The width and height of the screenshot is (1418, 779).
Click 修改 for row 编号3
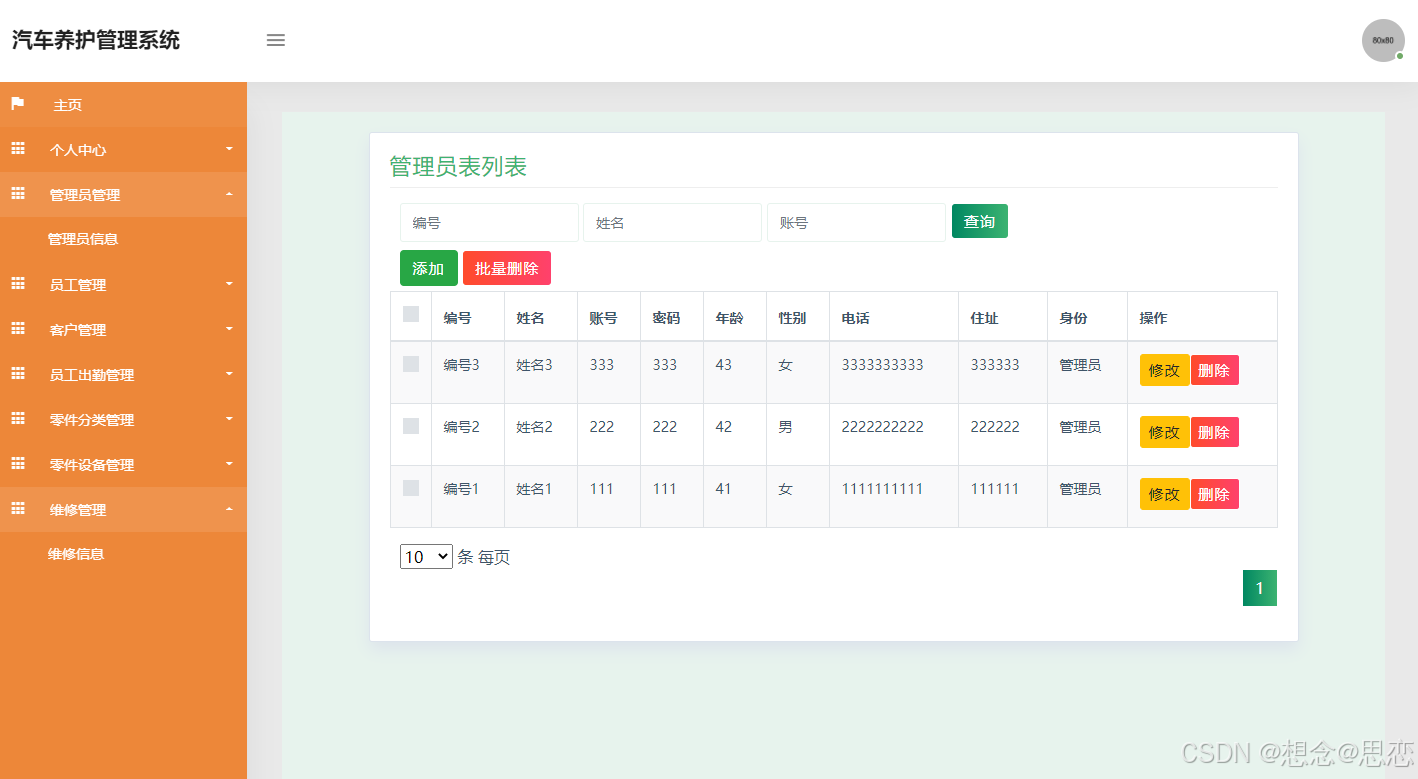coord(1164,370)
